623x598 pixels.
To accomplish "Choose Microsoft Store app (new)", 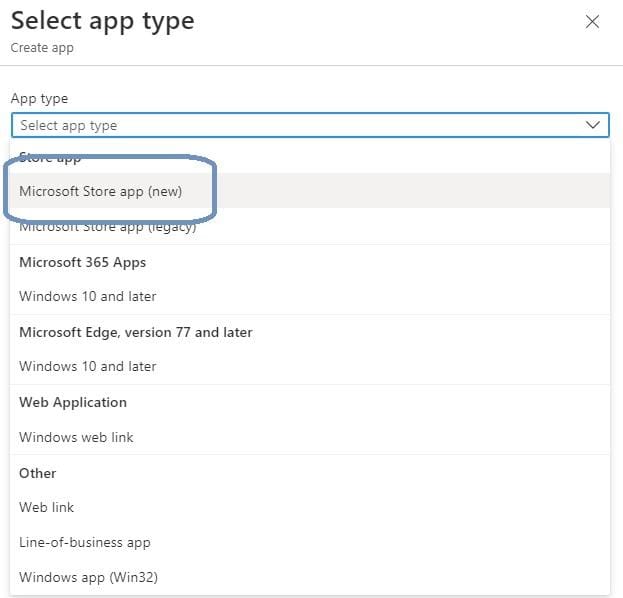I will [x=100, y=191].
